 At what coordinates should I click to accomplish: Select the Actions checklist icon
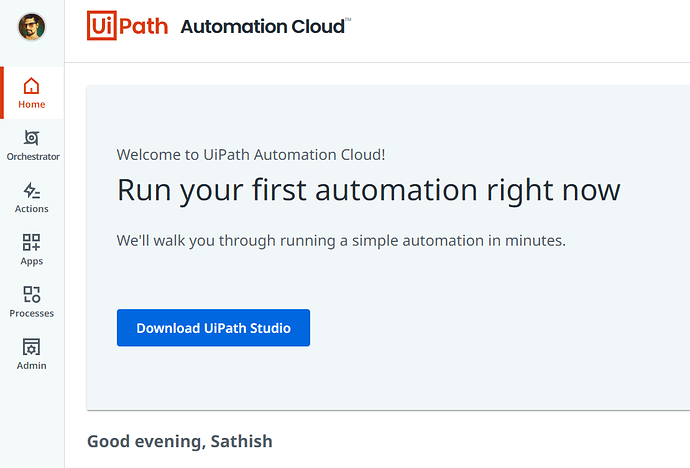(x=32, y=190)
